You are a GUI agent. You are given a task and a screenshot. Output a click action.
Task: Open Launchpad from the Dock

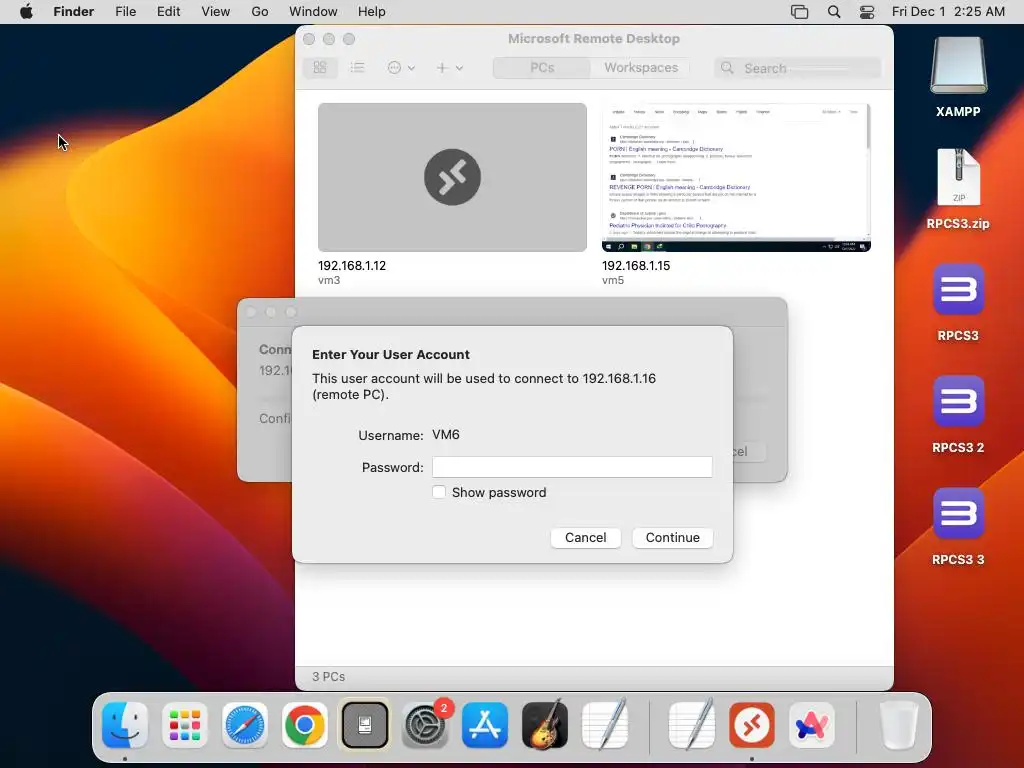tap(185, 725)
